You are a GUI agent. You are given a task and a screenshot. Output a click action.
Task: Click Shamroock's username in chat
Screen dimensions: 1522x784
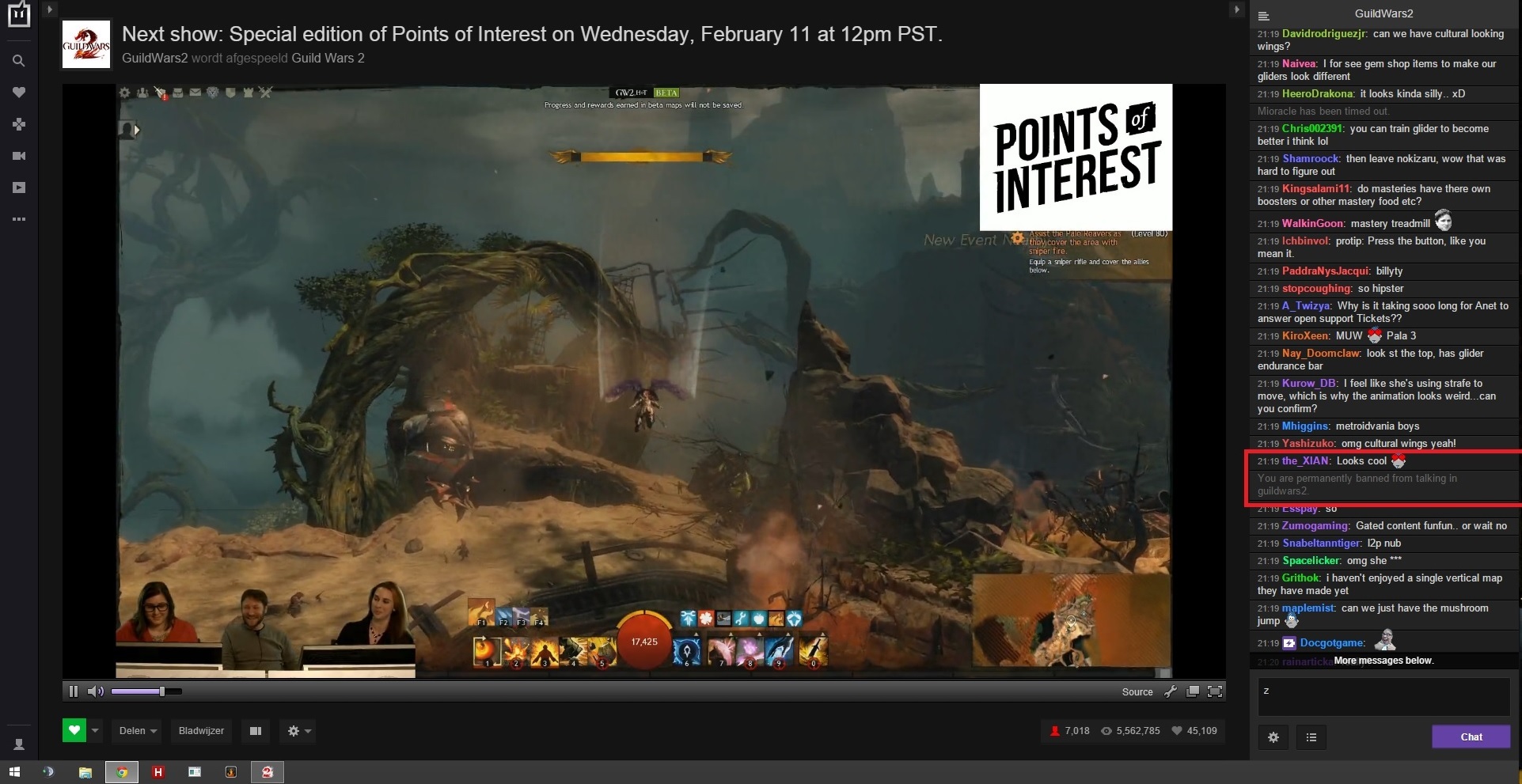[x=1311, y=159]
